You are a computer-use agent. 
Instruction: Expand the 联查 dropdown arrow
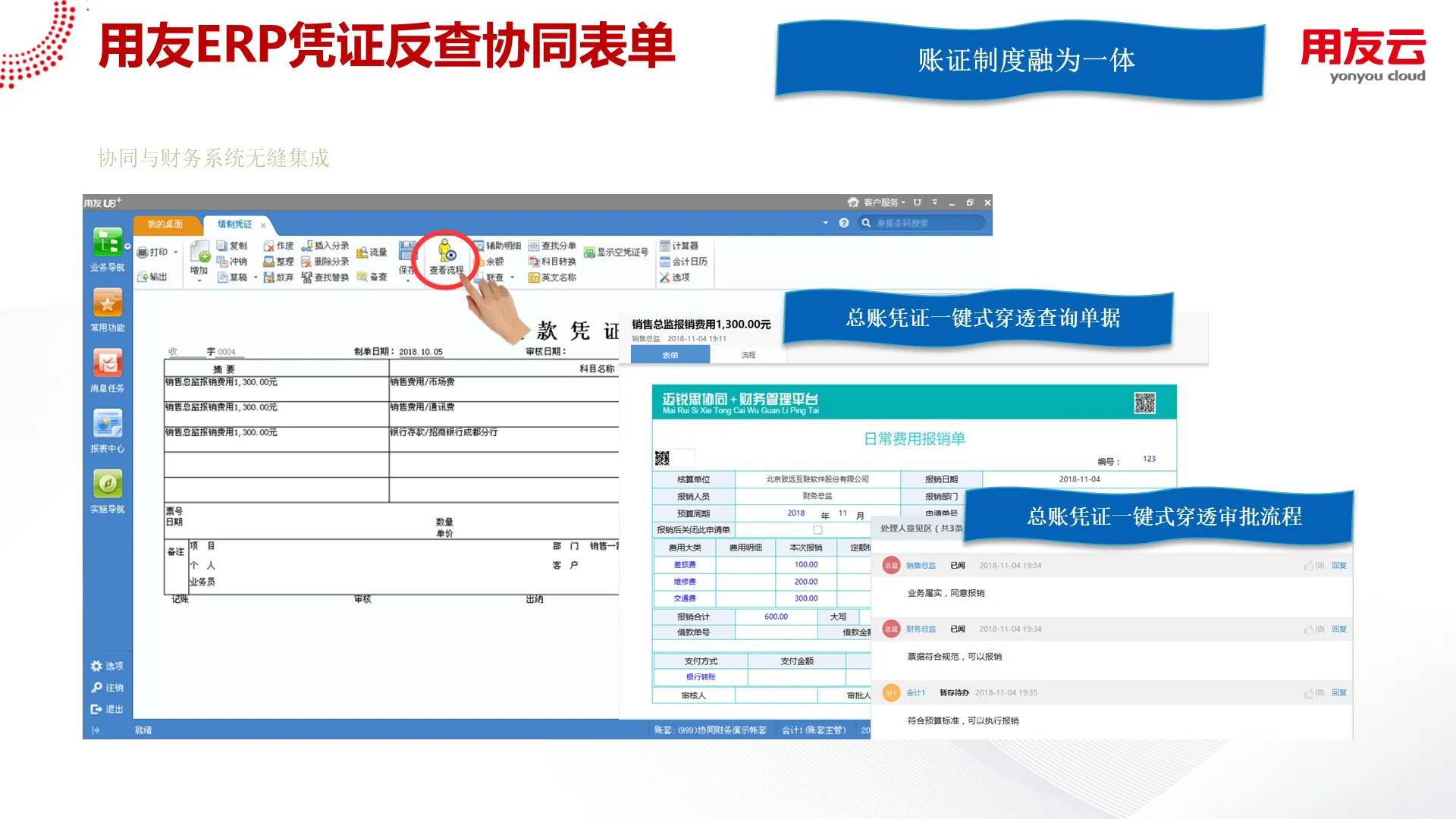click(x=513, y=278)
